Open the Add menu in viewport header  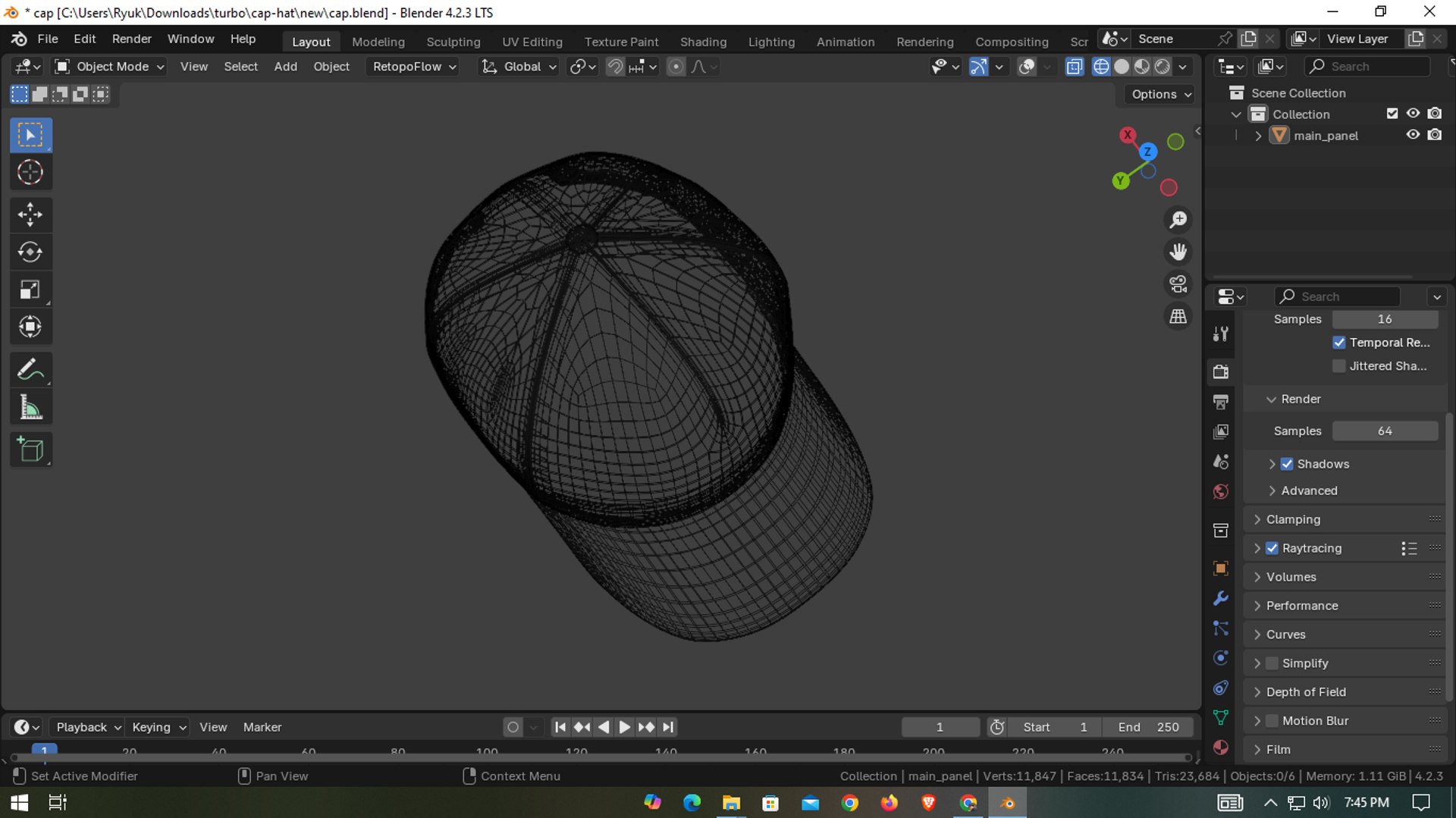point(285,67)
